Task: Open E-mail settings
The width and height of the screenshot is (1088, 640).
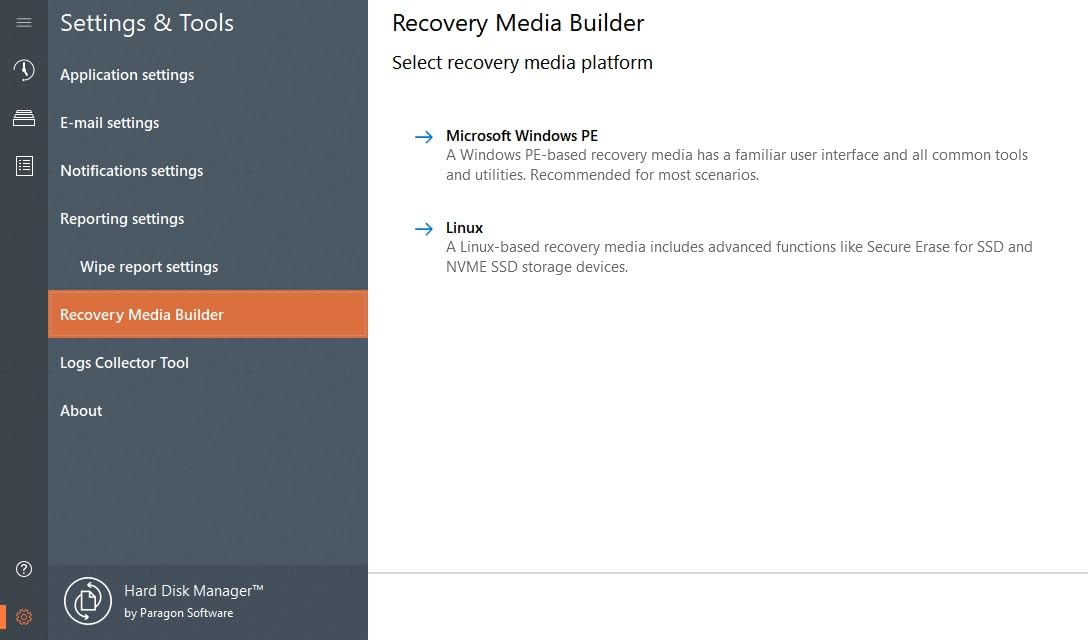Action: pos(207,123)
